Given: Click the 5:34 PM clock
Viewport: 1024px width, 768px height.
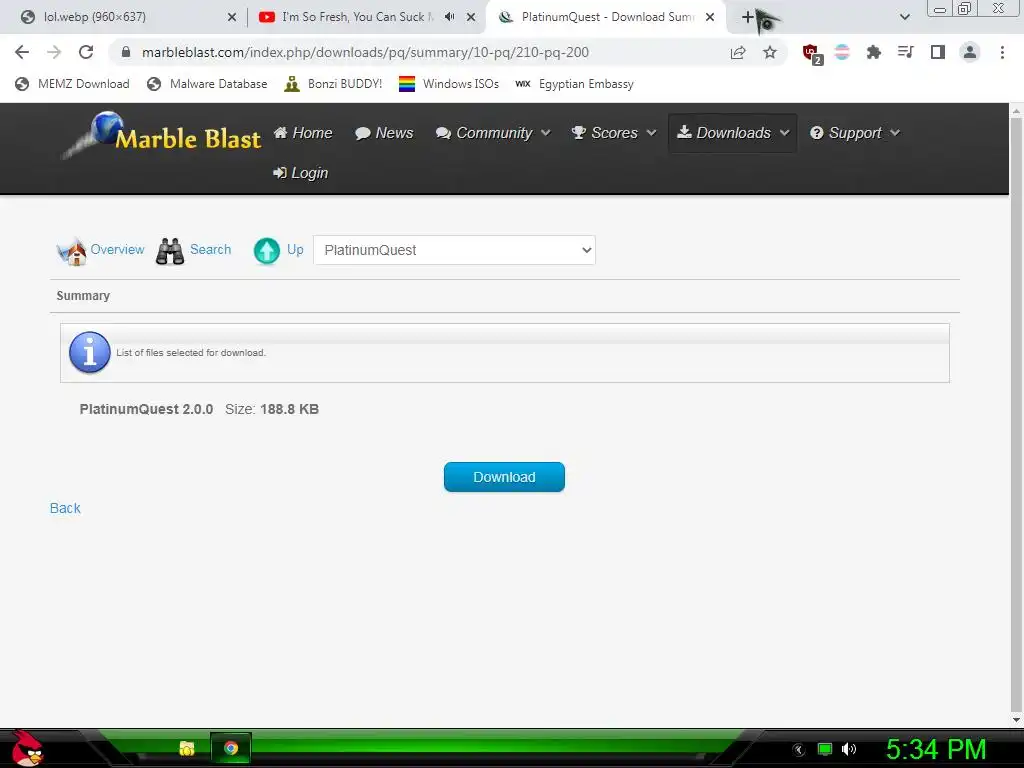Looking at the screenshot, I should pos(936,749).
